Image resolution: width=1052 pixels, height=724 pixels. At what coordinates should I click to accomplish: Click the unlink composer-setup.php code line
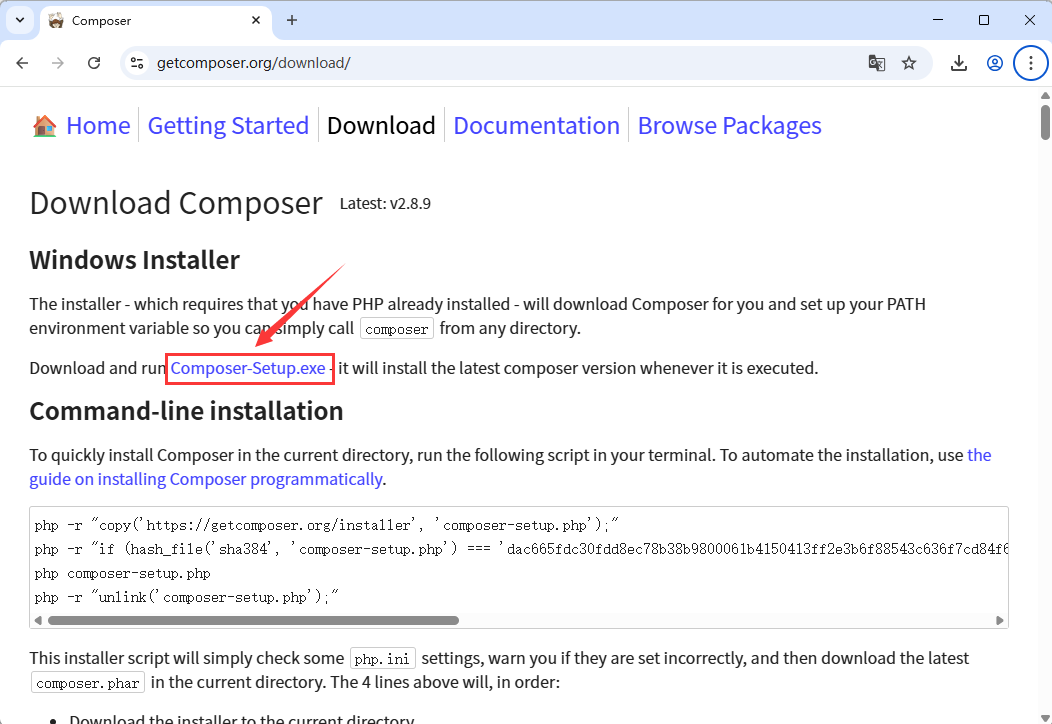[187, 597]
